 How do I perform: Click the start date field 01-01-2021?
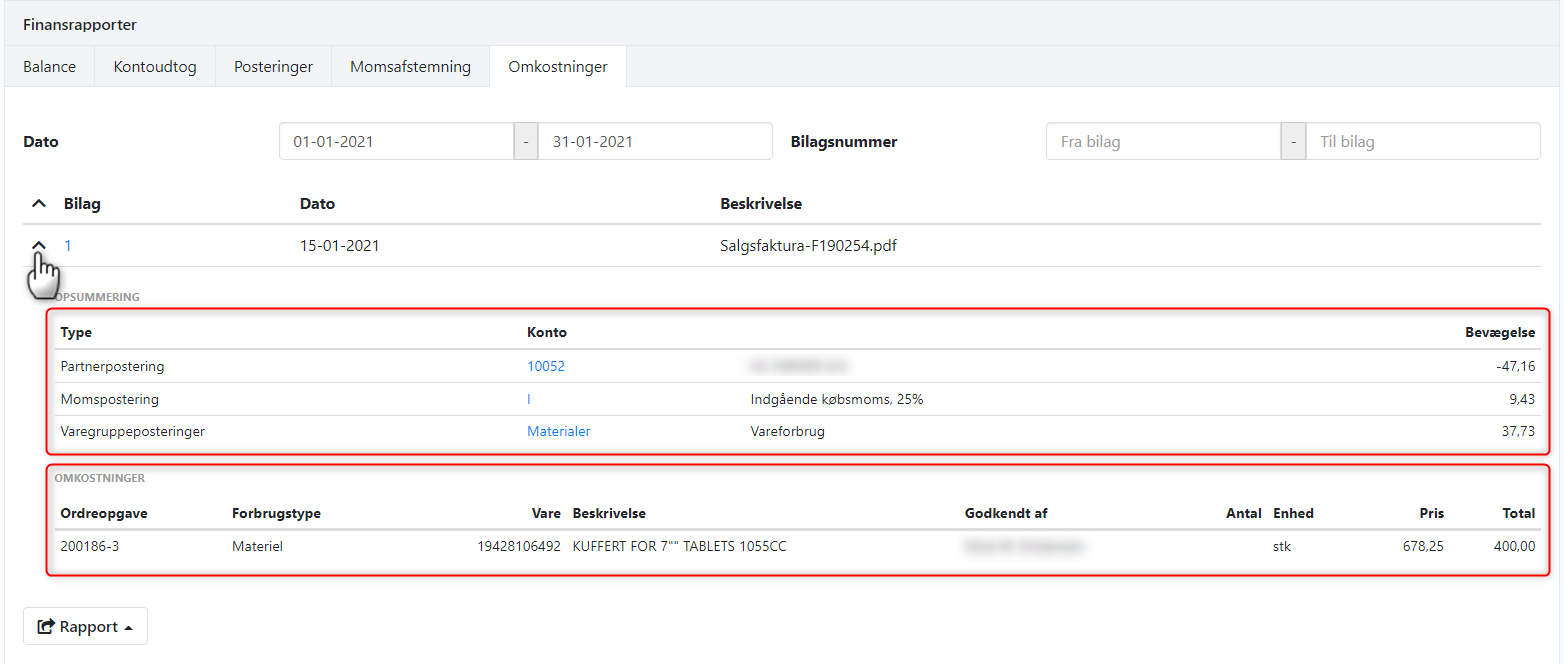[x=396, y=142]
